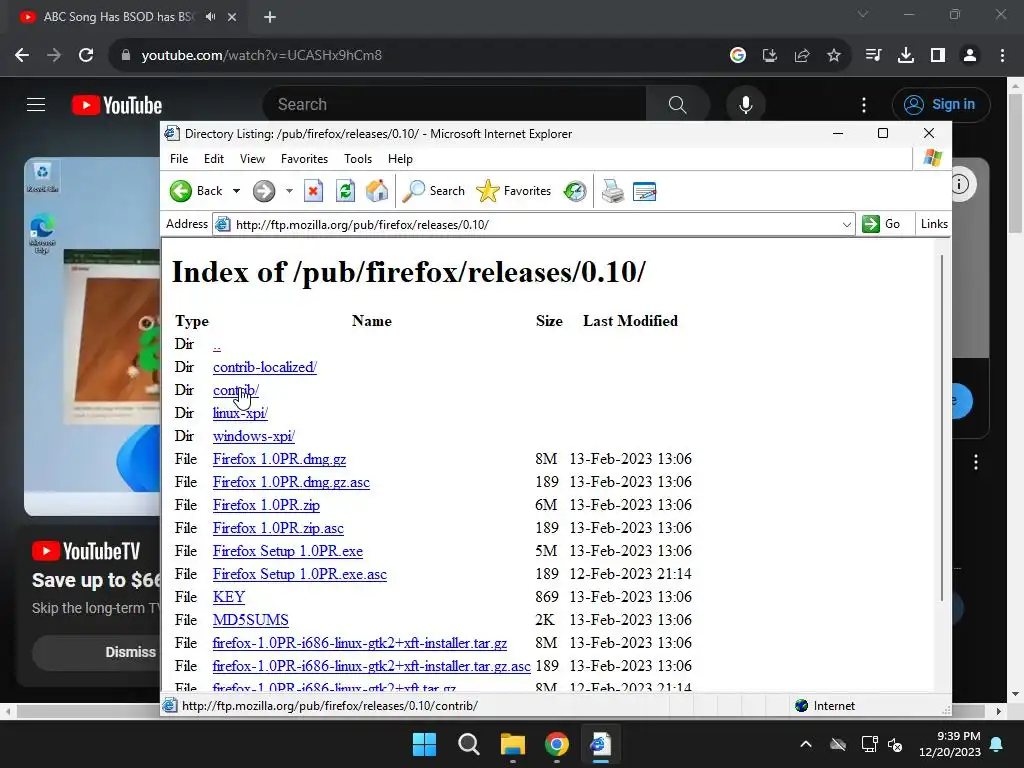Click the Firefox 1.0PR.zip link
Image resolution: width=1024 pixels, height=768 pixels.
(266, 505)
